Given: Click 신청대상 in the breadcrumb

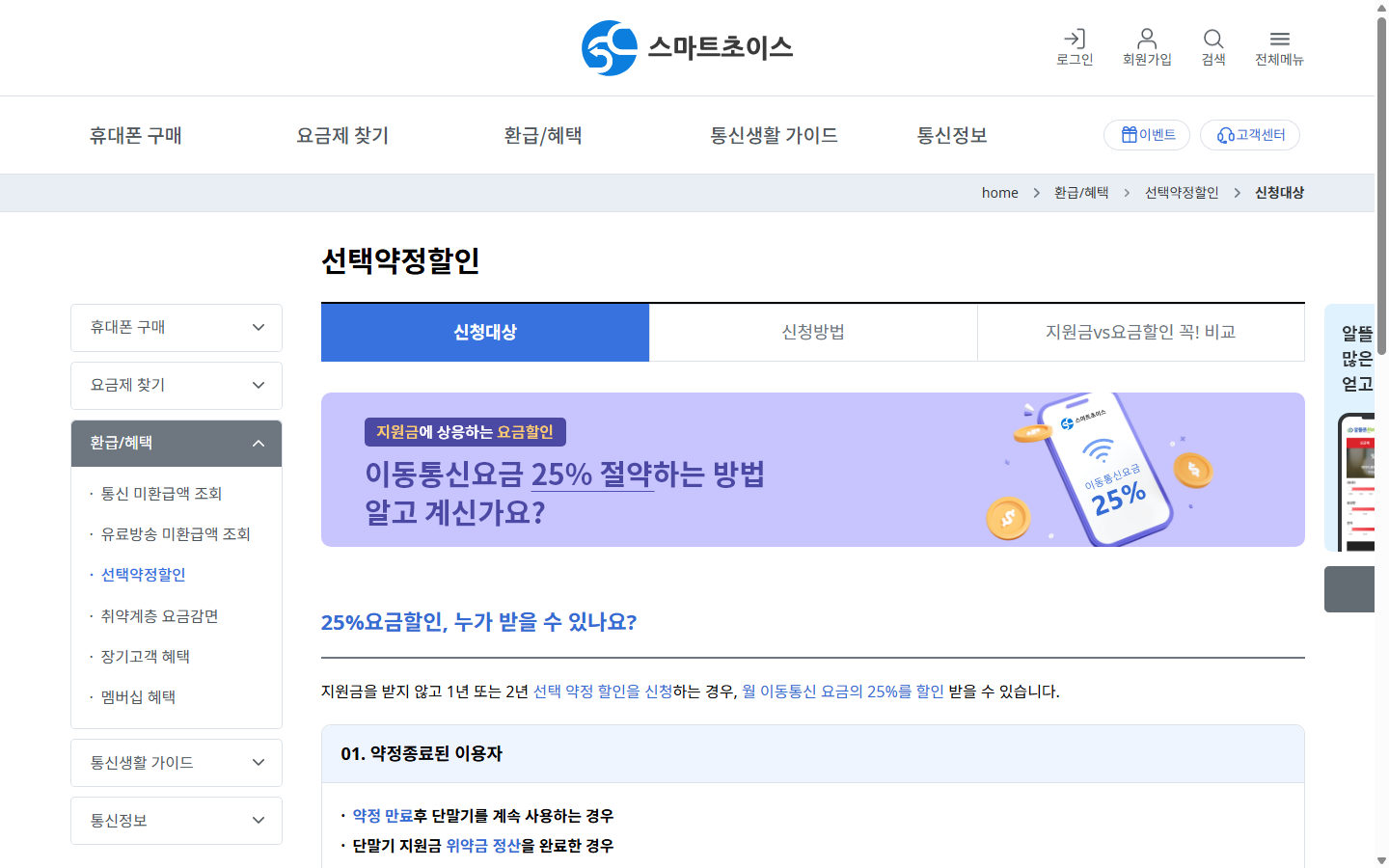Looking at the screenshot, I should pos(1279,193).
